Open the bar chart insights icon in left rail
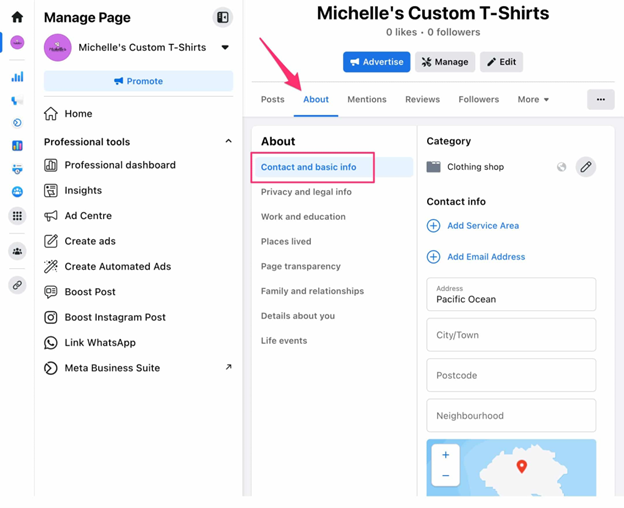The image size is (624, 508). click(x=17, y=76)
